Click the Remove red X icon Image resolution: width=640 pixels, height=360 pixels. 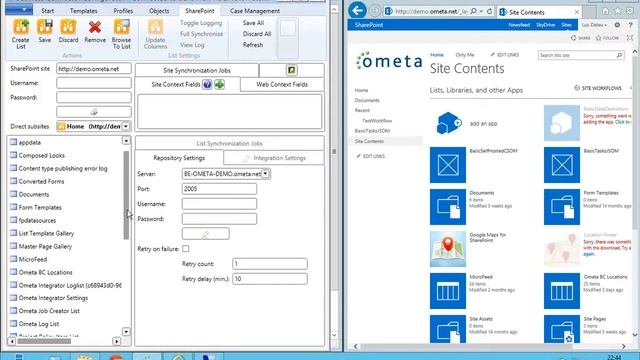[x=95, y=27]
